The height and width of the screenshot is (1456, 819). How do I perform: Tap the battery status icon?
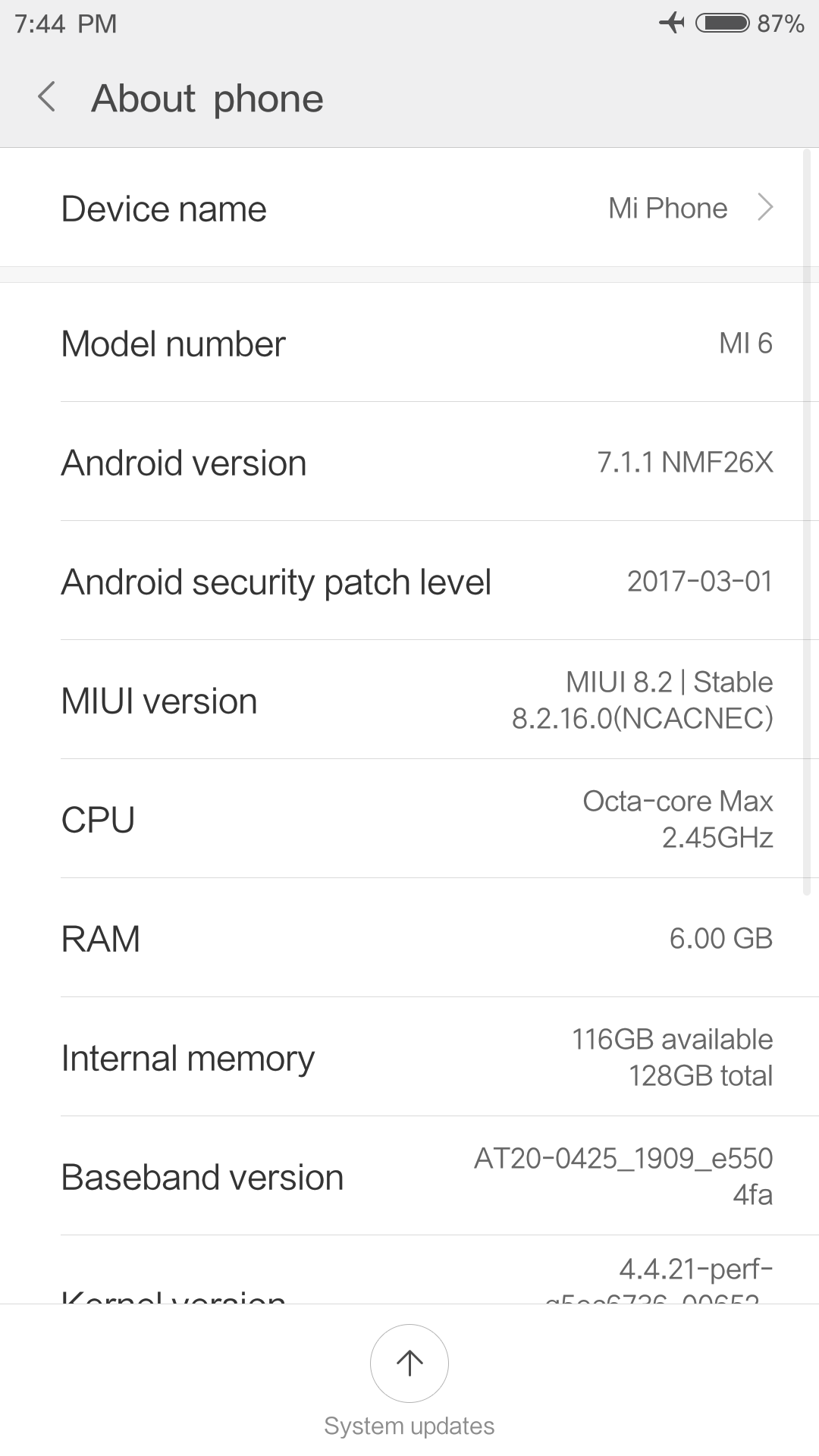point(722,23)
